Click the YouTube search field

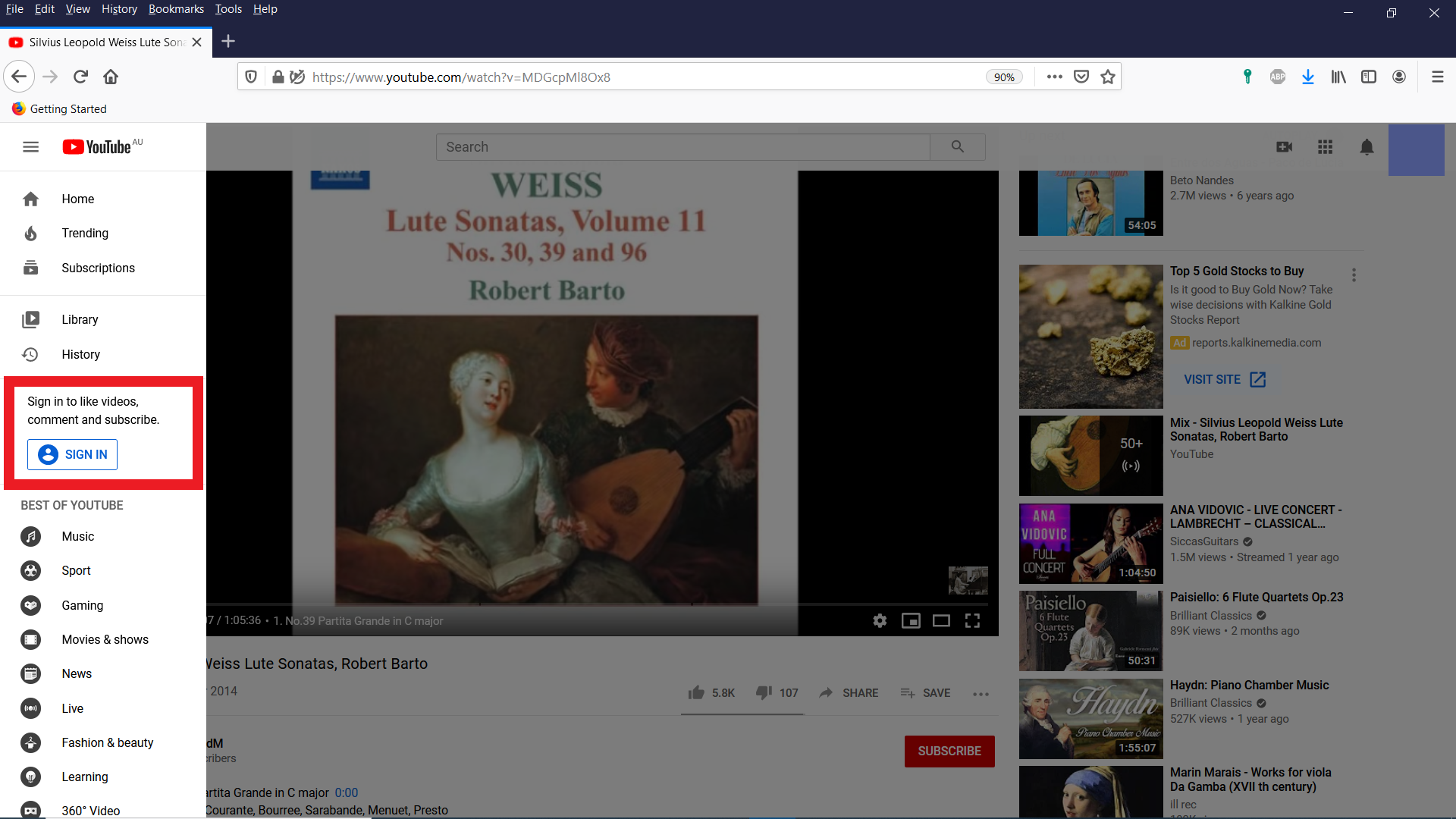682,147
